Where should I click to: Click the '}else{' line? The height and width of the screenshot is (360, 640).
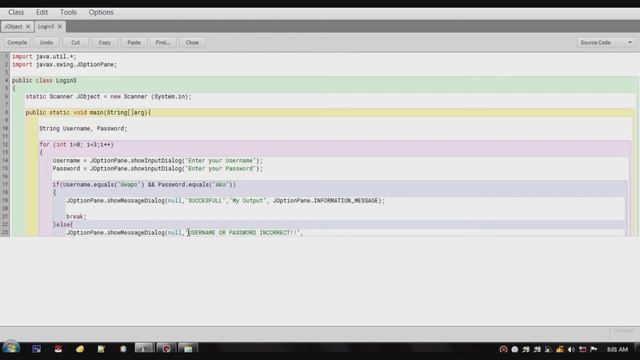coord(63,224)
